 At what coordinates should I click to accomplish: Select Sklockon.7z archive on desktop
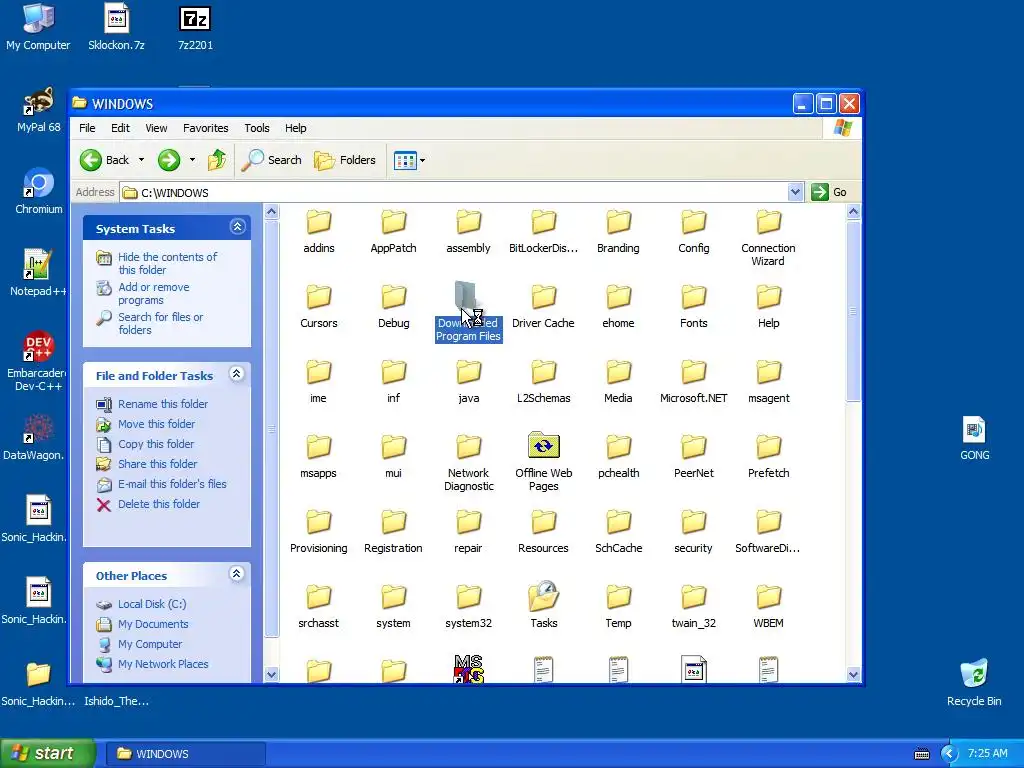point(116,27)
